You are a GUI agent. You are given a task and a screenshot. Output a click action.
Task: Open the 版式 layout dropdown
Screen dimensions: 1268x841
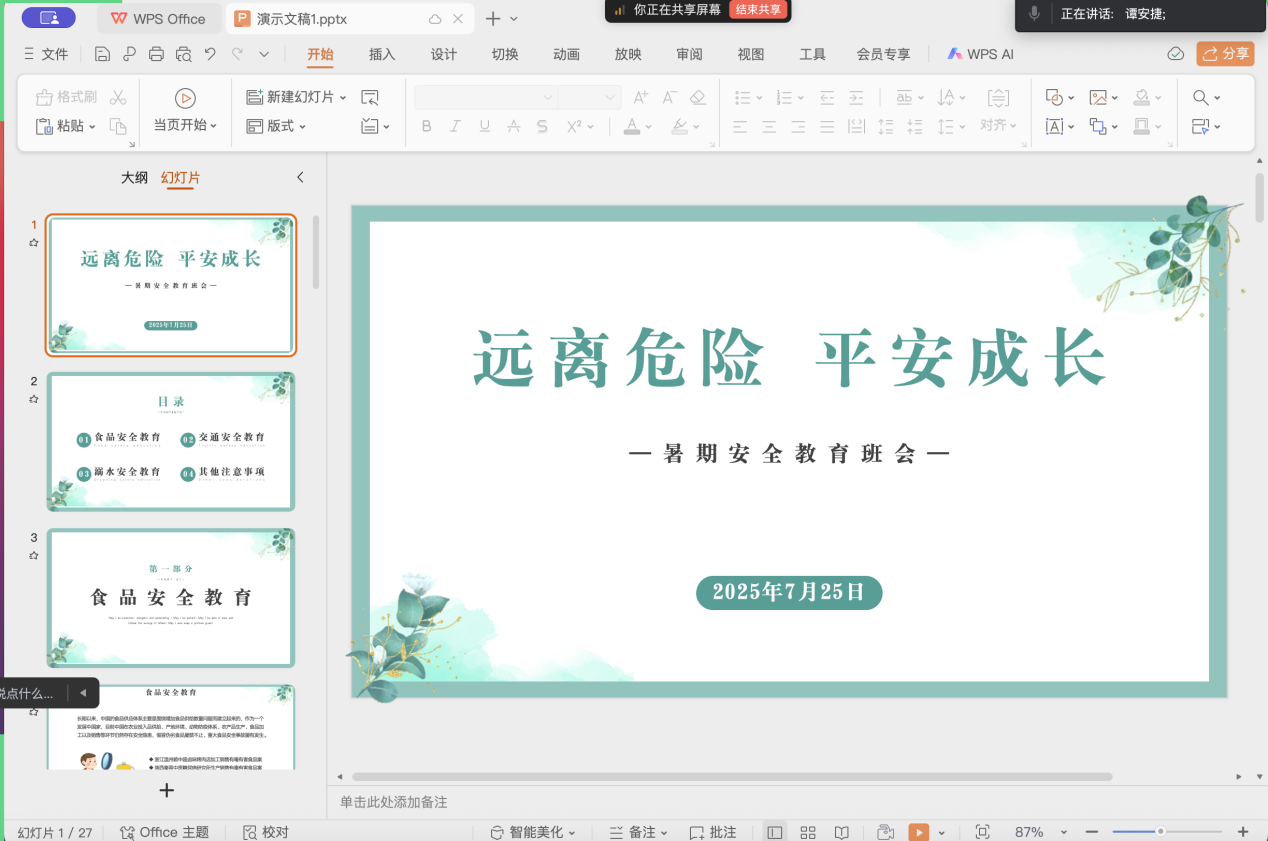(278, 126)
